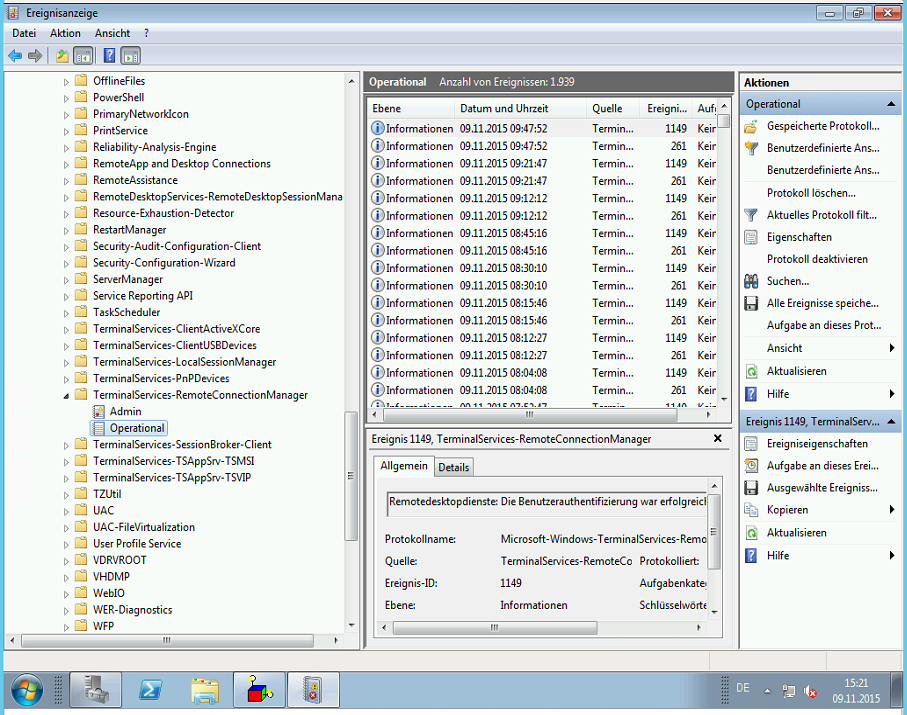
Task: Open the ? help menu
Action: 146,33
